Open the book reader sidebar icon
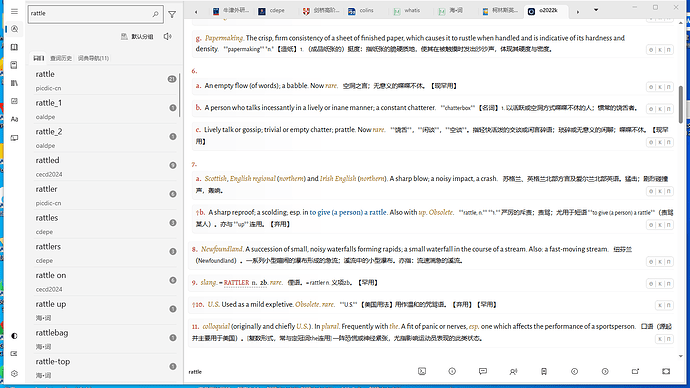690x388 pixels. (14, 47)
